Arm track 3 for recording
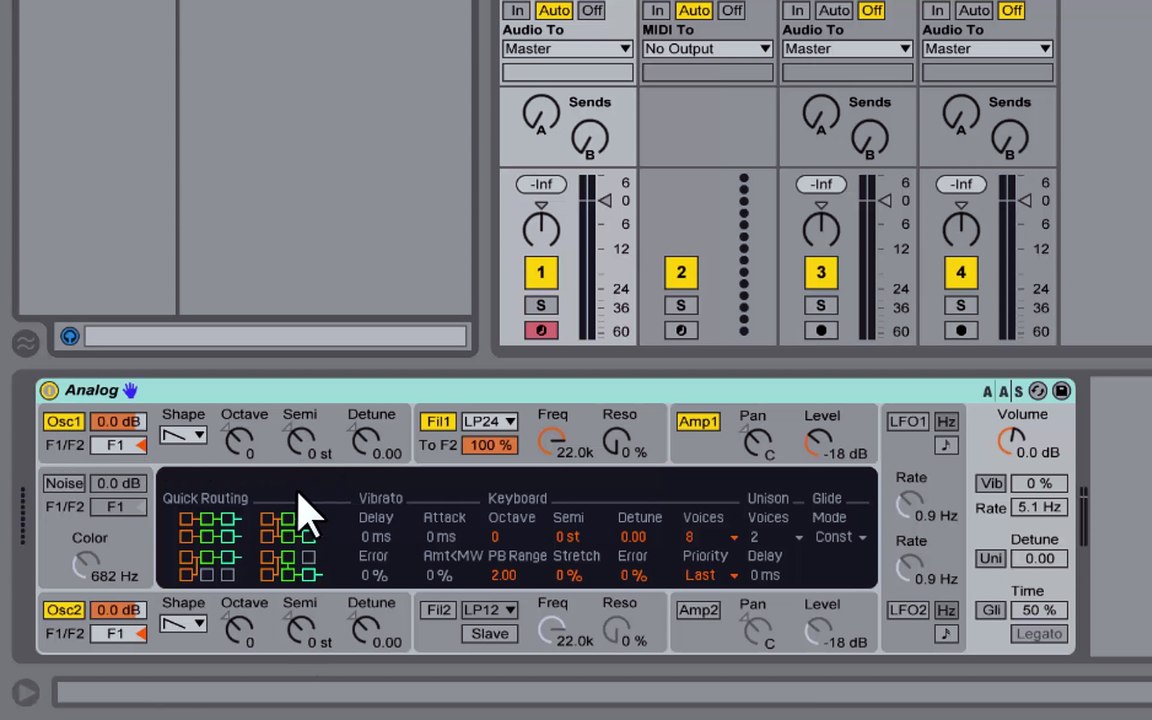The width and height of the screenshot is (1152, 720). [x=821, y=330]
